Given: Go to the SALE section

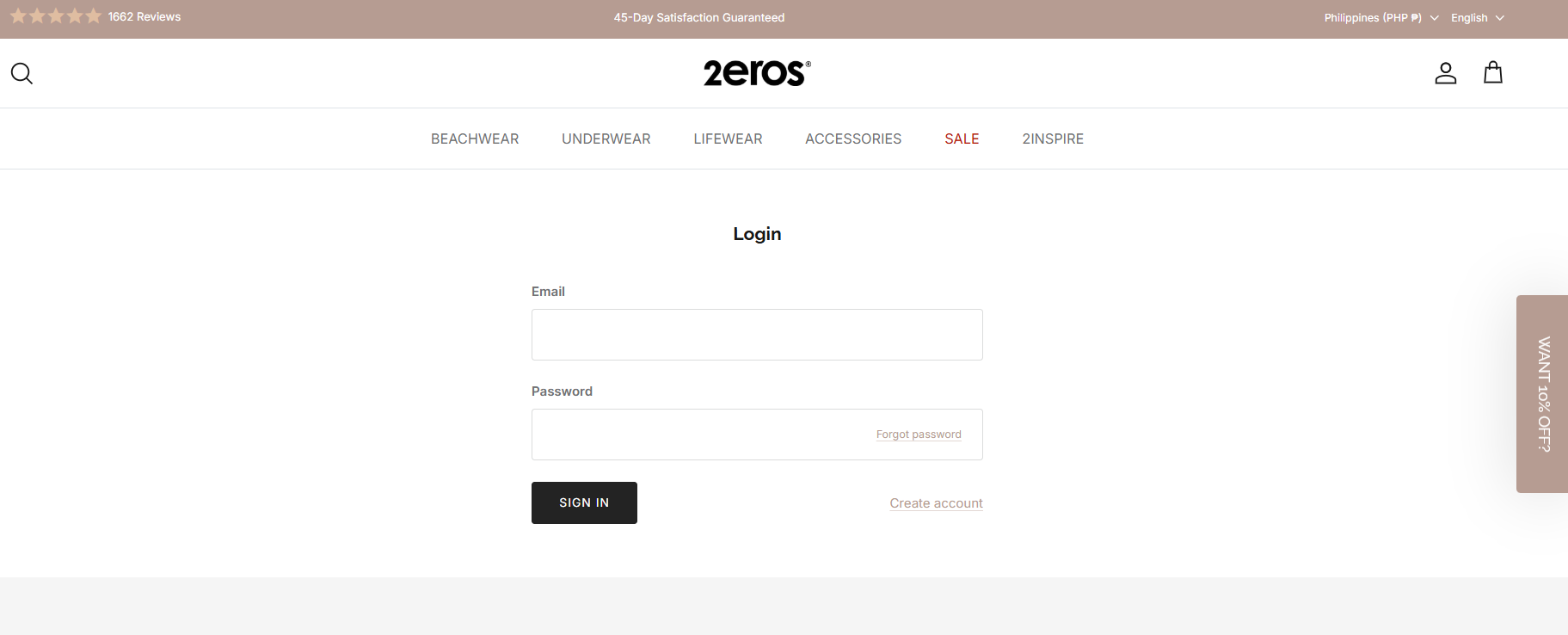Looking at the screenshot, I should (962, 139).
